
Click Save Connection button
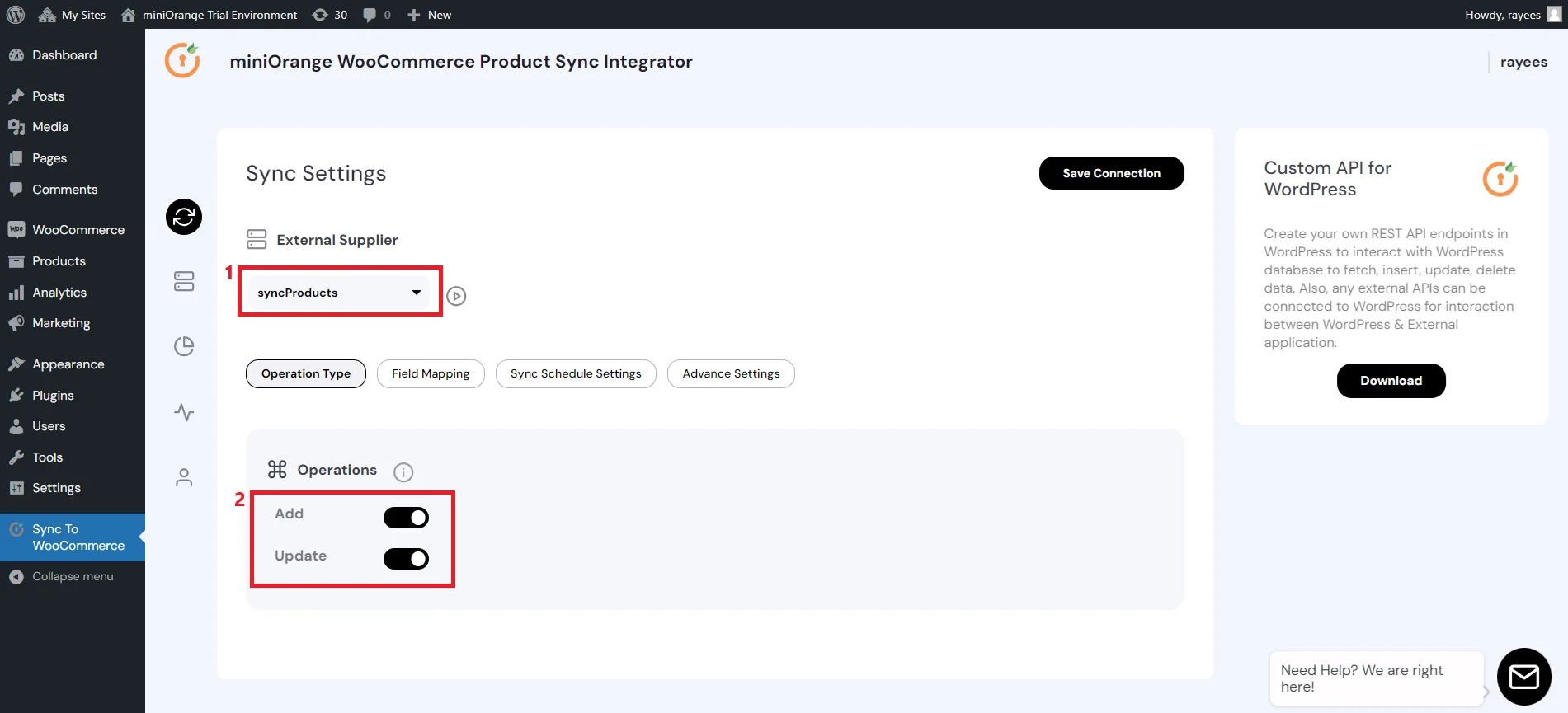coord(1111,173)
